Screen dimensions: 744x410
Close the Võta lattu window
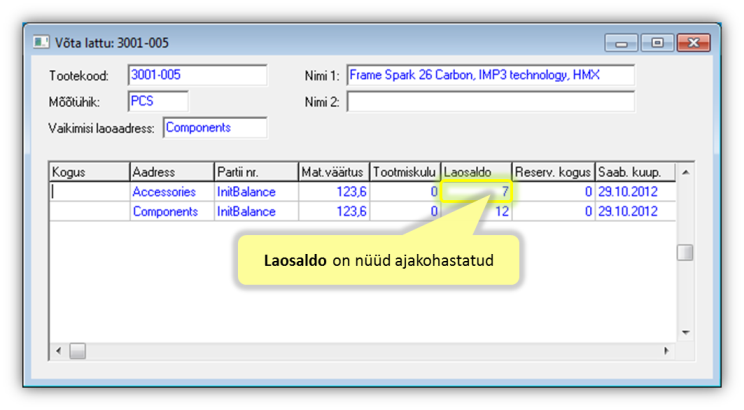693,43
